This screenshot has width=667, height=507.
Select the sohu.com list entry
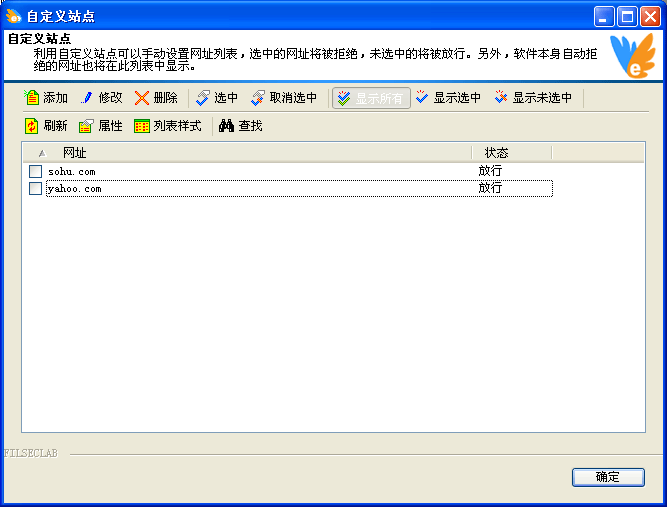[x=72, y=172]
